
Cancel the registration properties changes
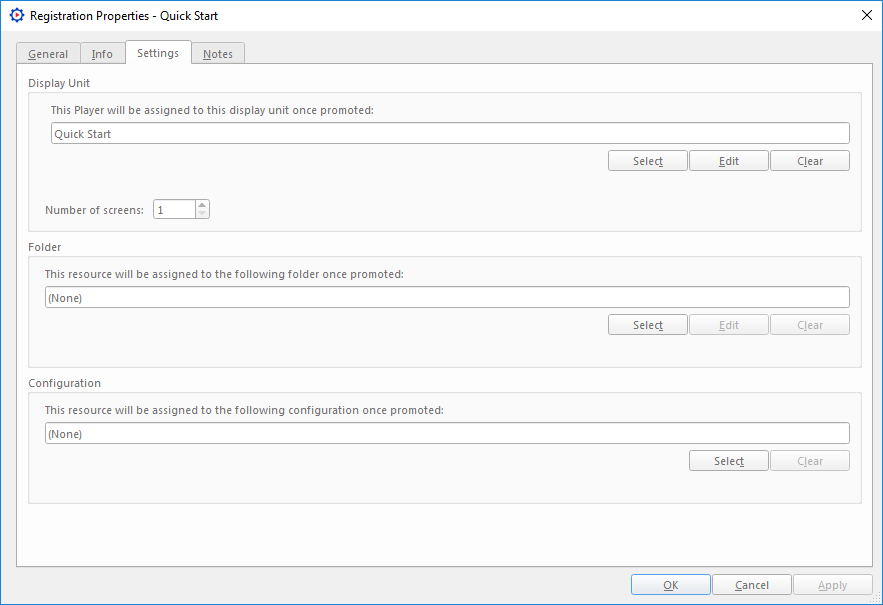pos(752,585)
